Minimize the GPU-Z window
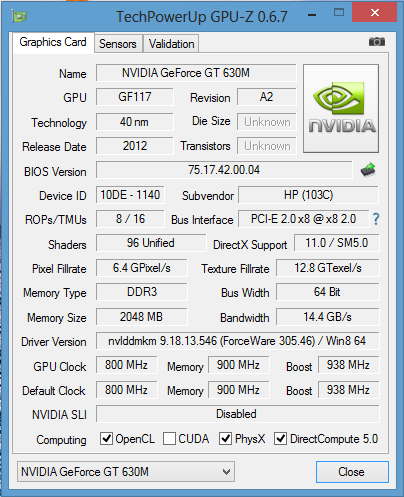The image size is (404, 497). (x=312, y=15)
